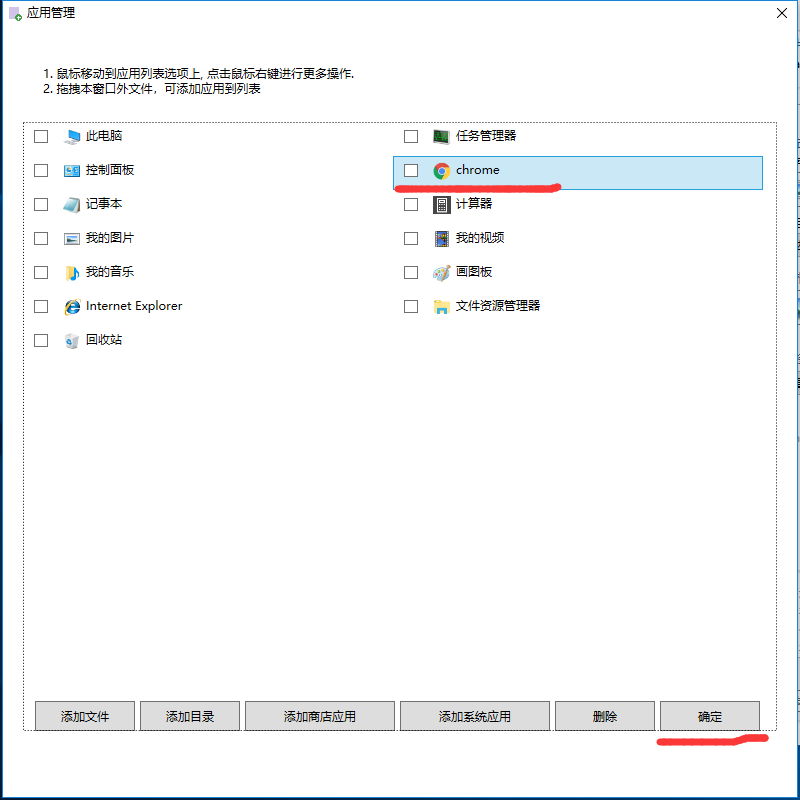The width and height of the screenshot is (800, 800).
Task: Click the 添加系统应用 button
Action: pos(475,716)
